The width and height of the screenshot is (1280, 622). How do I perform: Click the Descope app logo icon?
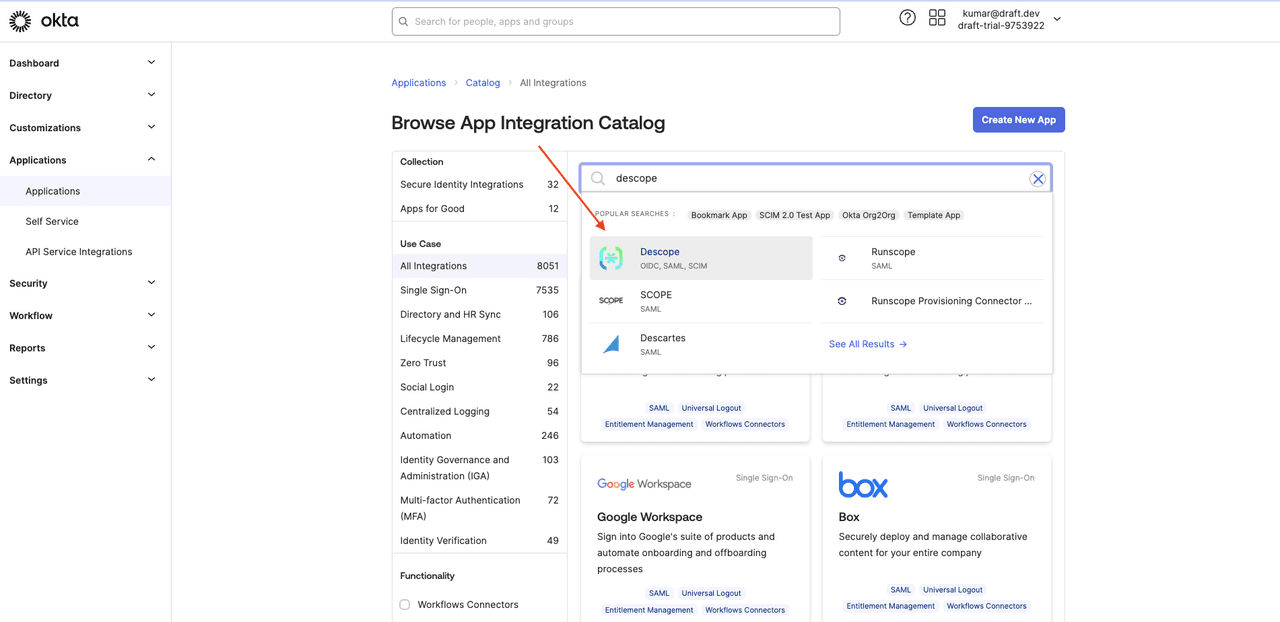pos(611,258)
